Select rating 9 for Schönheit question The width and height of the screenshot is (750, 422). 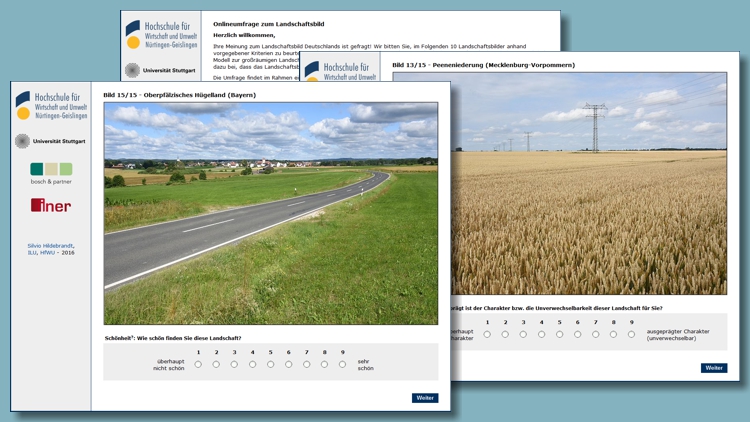tap(342, 364)
